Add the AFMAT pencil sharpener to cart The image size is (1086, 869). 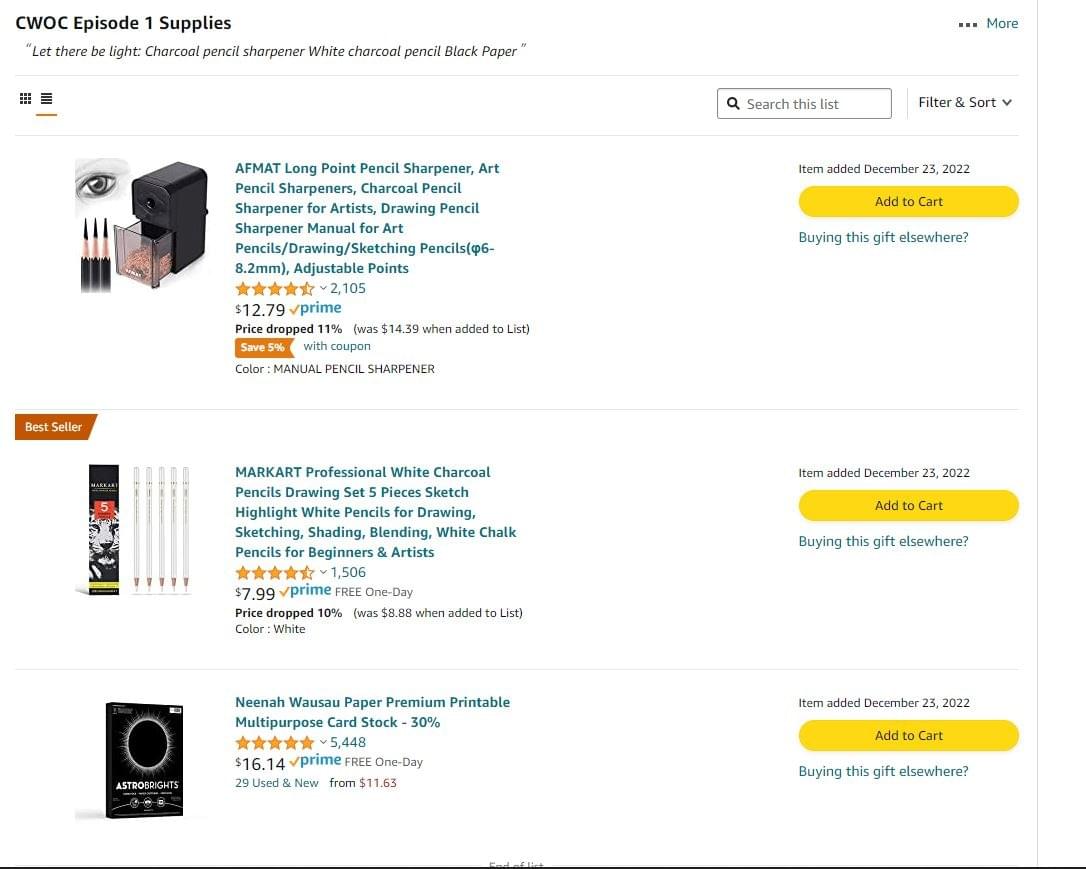tap(908, 201)
